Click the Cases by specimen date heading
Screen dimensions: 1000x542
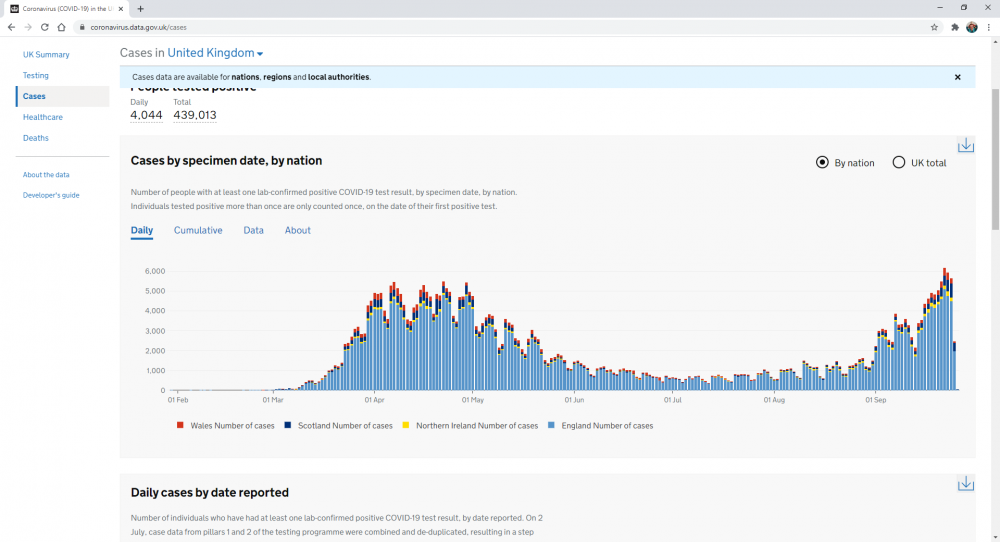pyautogui.click(x=226, y=161)
